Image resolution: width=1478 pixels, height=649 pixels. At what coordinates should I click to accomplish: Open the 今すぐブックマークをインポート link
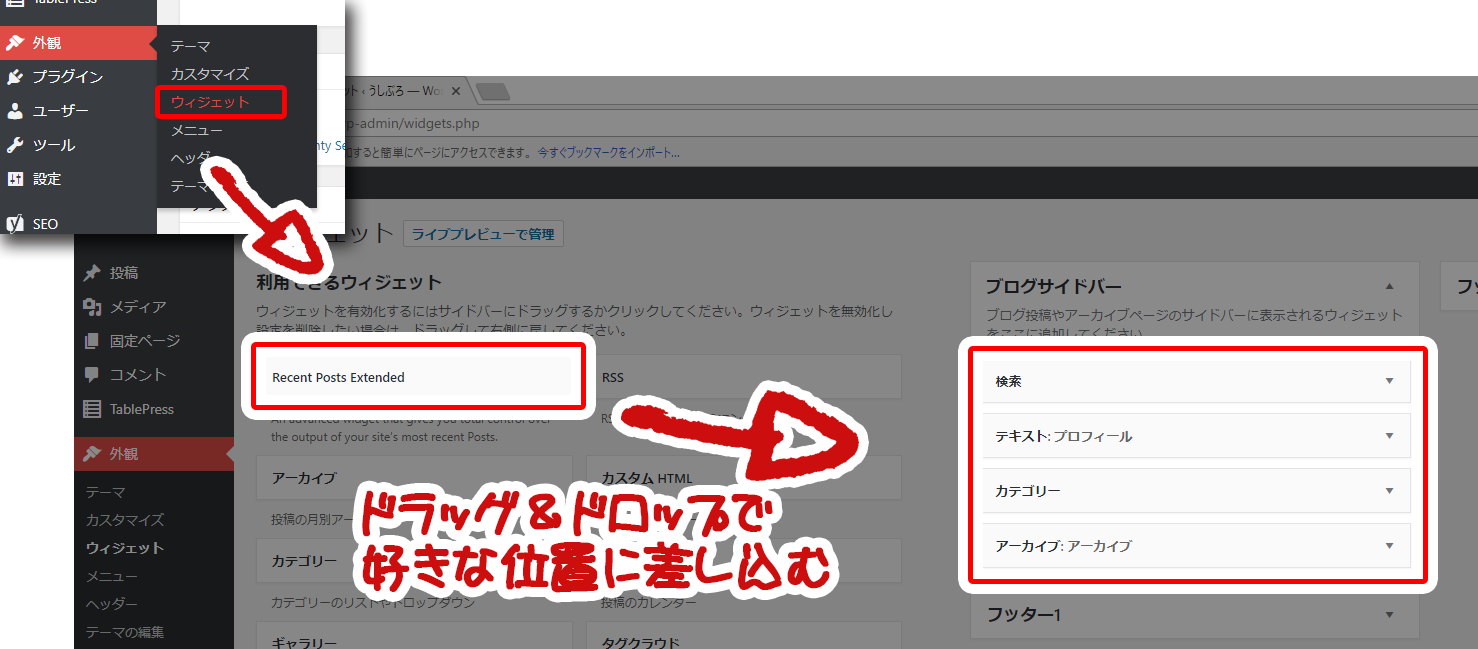(x=608, y=153)
